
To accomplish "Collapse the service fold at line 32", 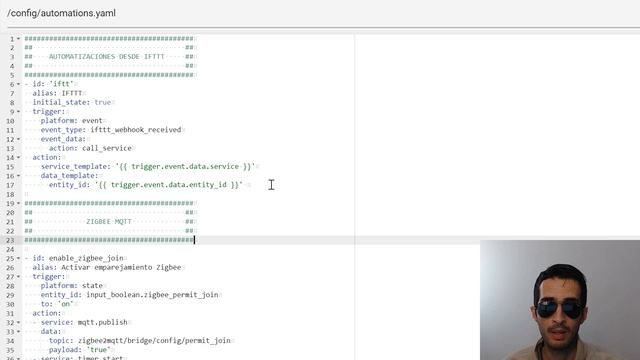I will click(18, 322).
